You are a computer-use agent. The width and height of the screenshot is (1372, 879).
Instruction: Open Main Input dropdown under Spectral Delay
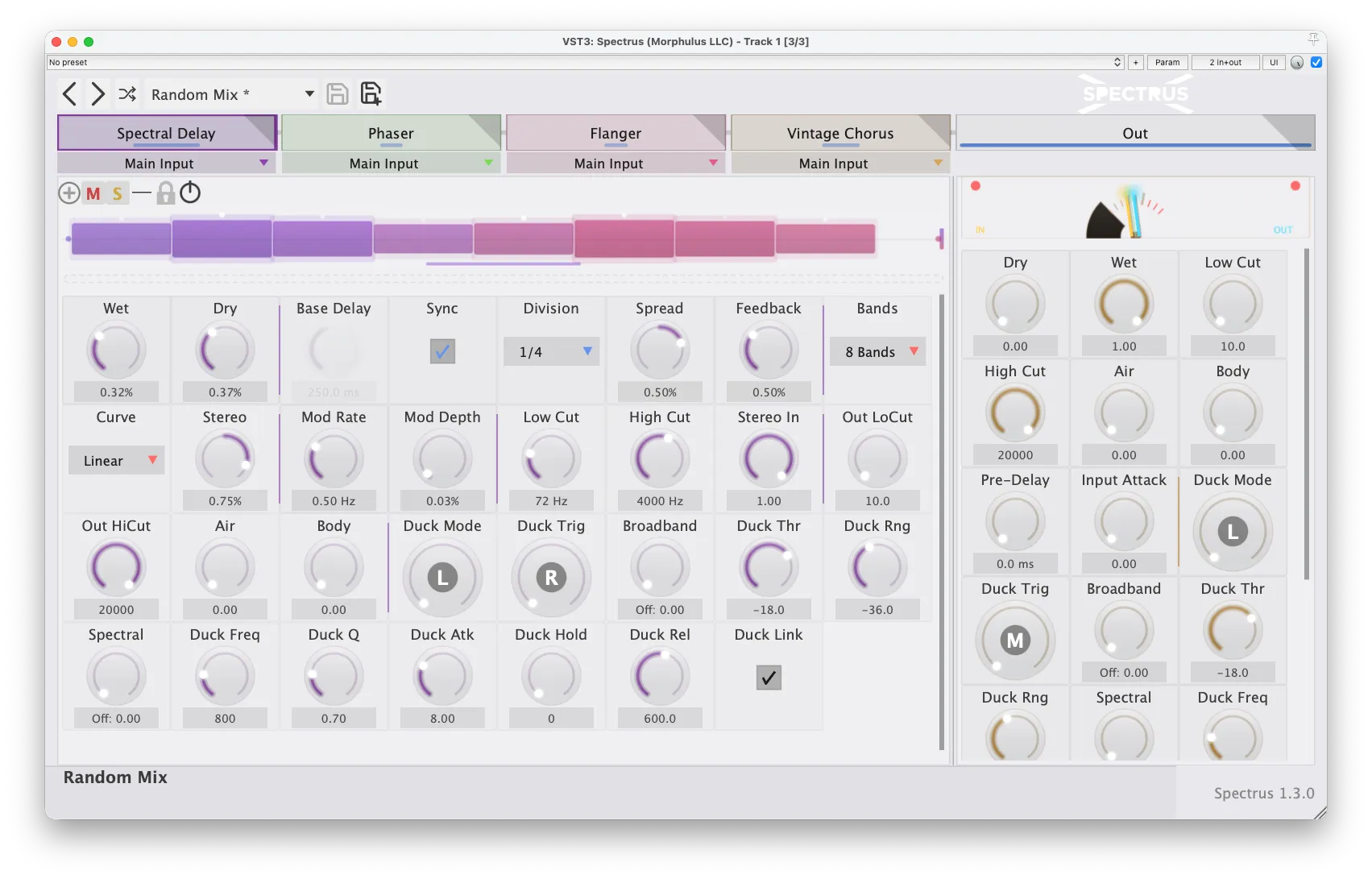coord(167,164)
